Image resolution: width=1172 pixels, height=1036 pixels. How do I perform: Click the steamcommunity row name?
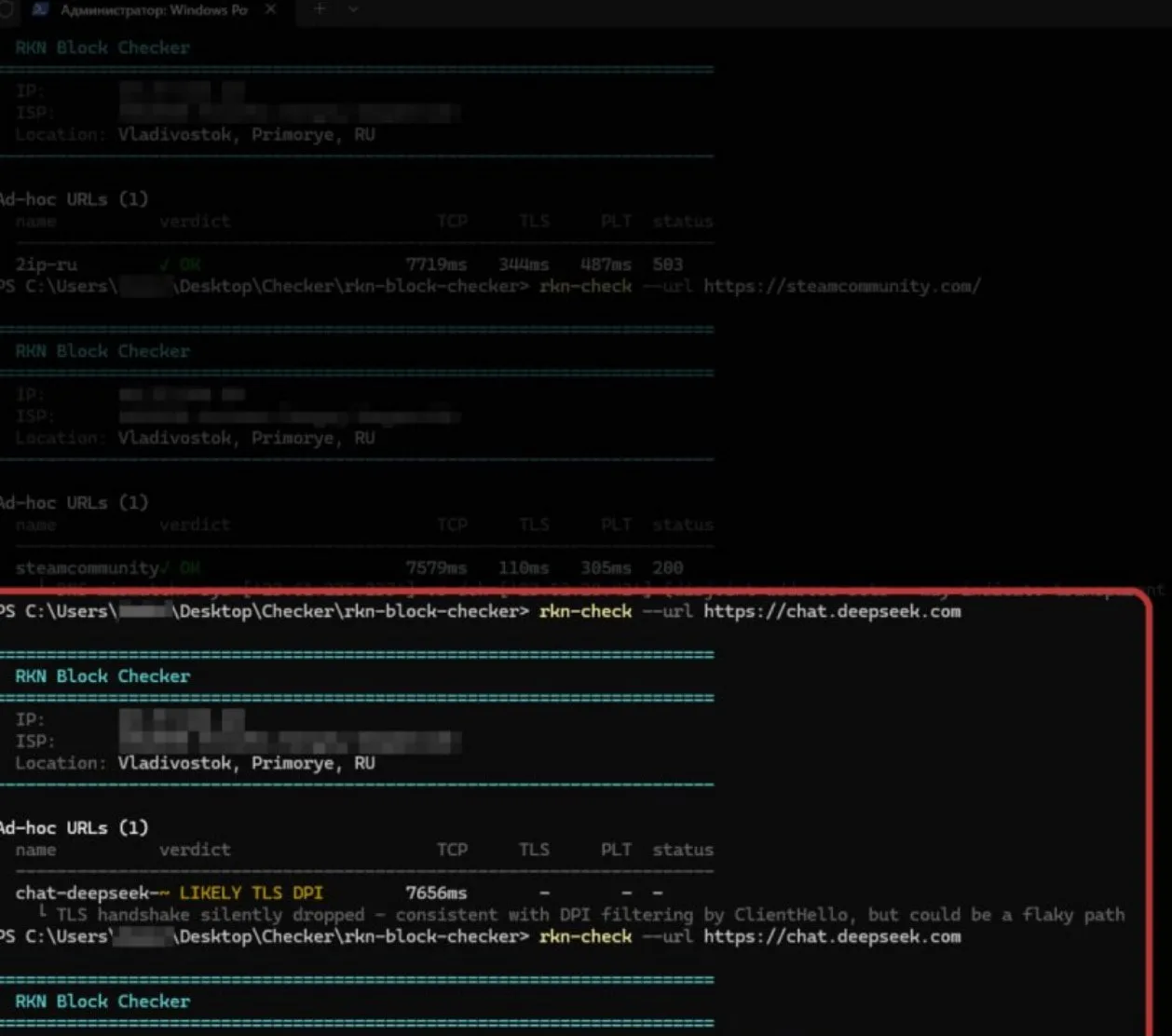click(87, 568)
